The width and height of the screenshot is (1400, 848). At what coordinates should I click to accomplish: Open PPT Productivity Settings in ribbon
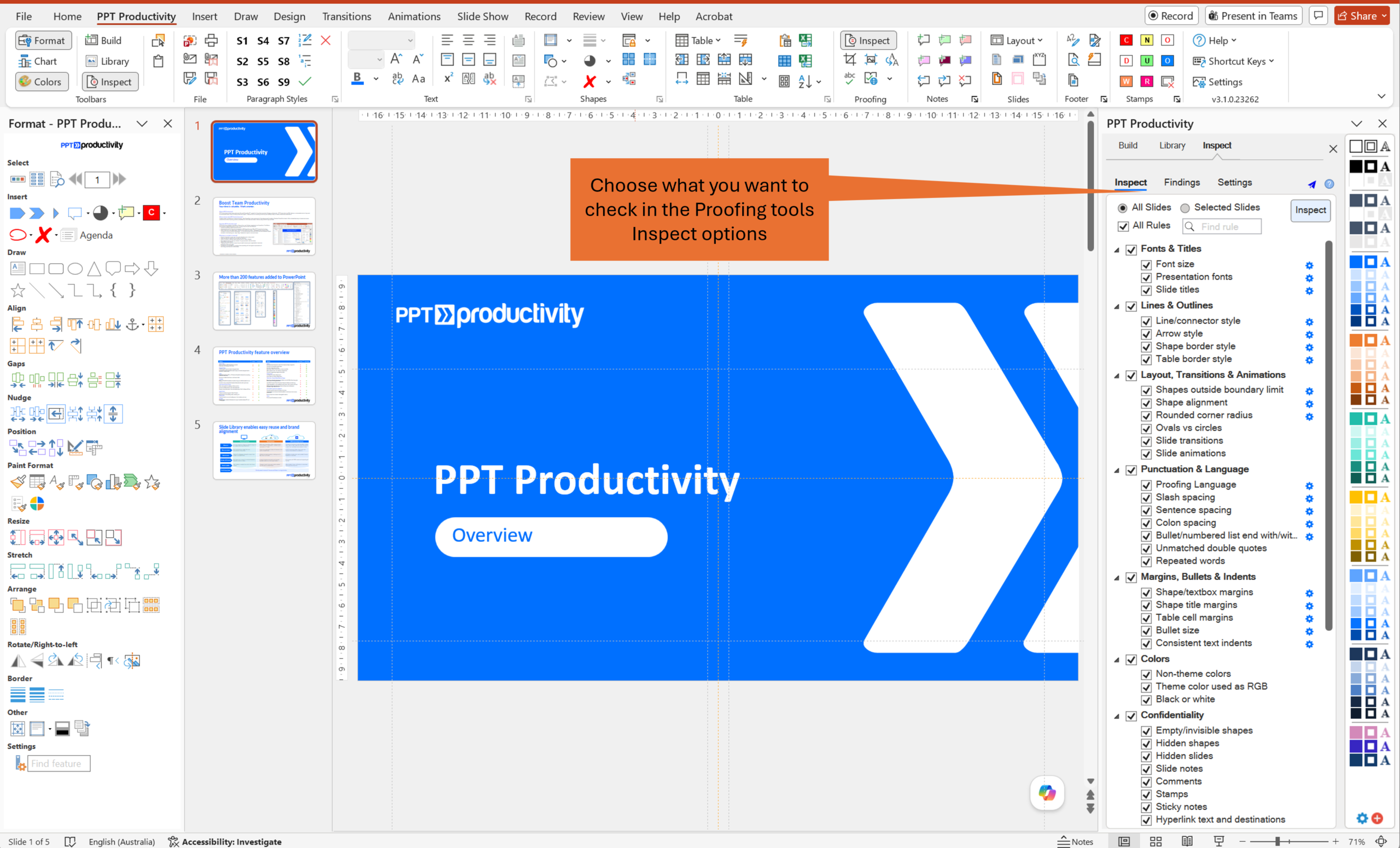(1217, 82)
